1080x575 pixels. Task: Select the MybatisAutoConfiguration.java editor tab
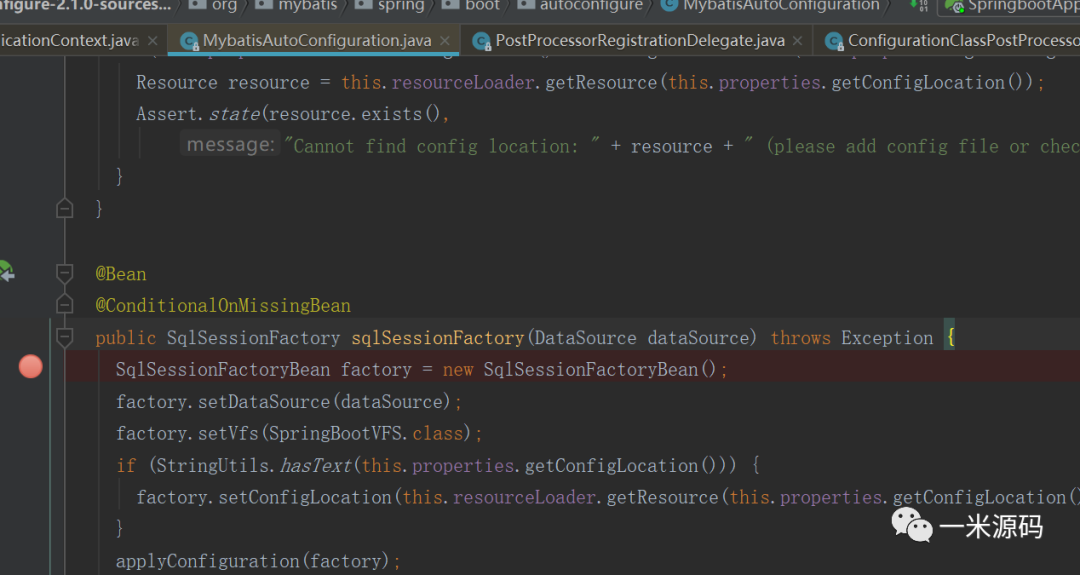pyautogui.click(x=316, y=41)
